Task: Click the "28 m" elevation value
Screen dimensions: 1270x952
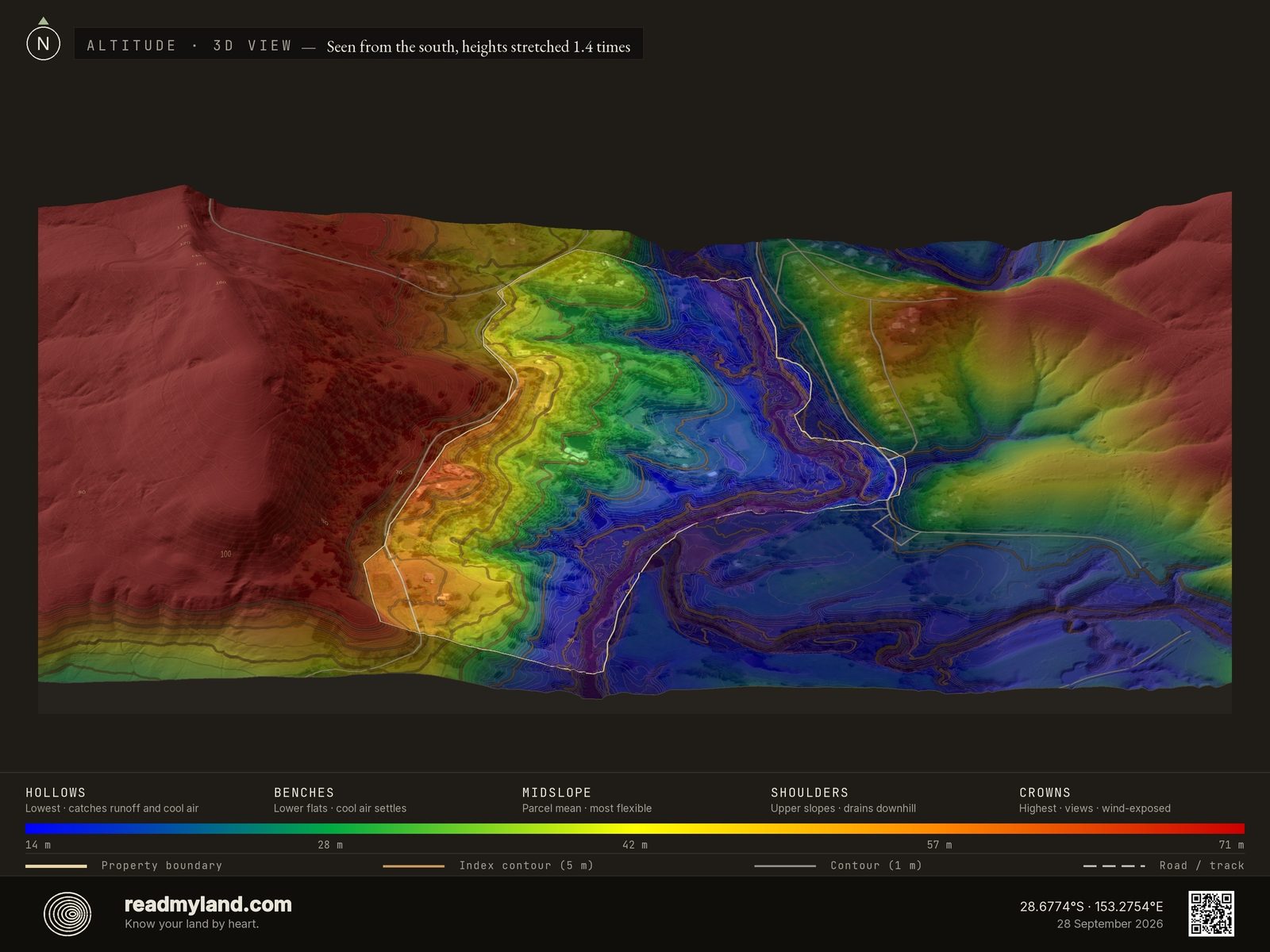Action: [330, 845]
